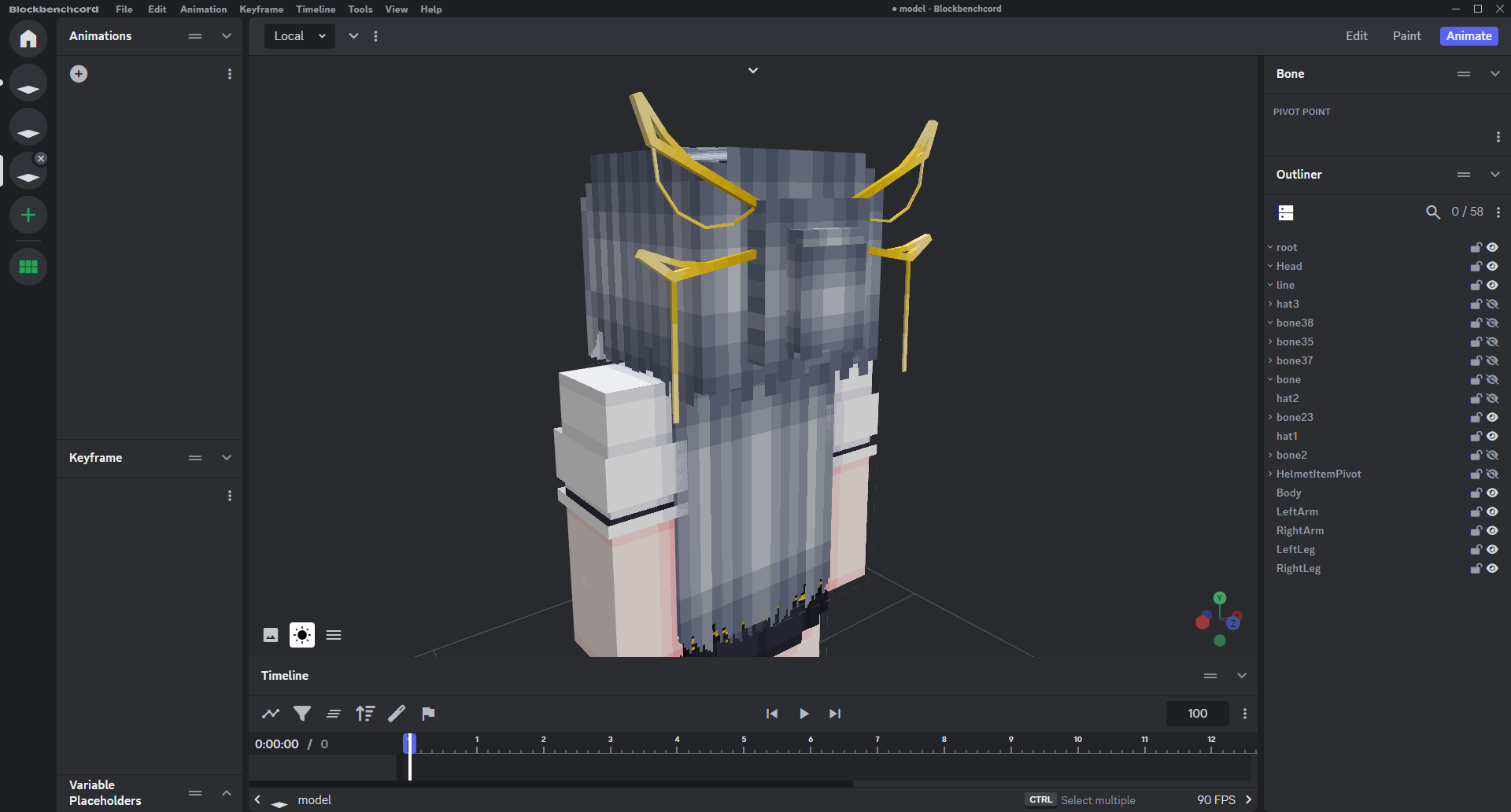Click the home icon in the sidebar
The width and height of the screenshot is (1511, 812).
28,39
